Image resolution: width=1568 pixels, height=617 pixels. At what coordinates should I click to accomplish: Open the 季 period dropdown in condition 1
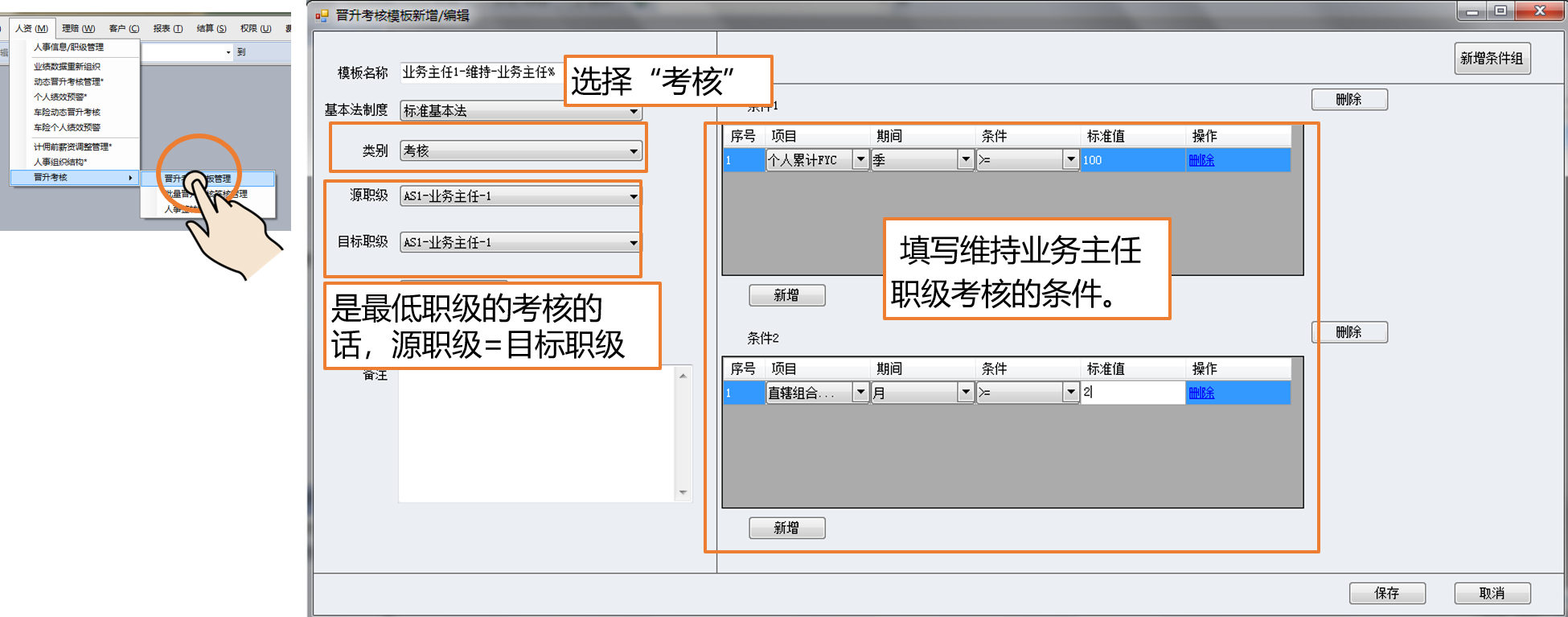click(x=966, y=160)
